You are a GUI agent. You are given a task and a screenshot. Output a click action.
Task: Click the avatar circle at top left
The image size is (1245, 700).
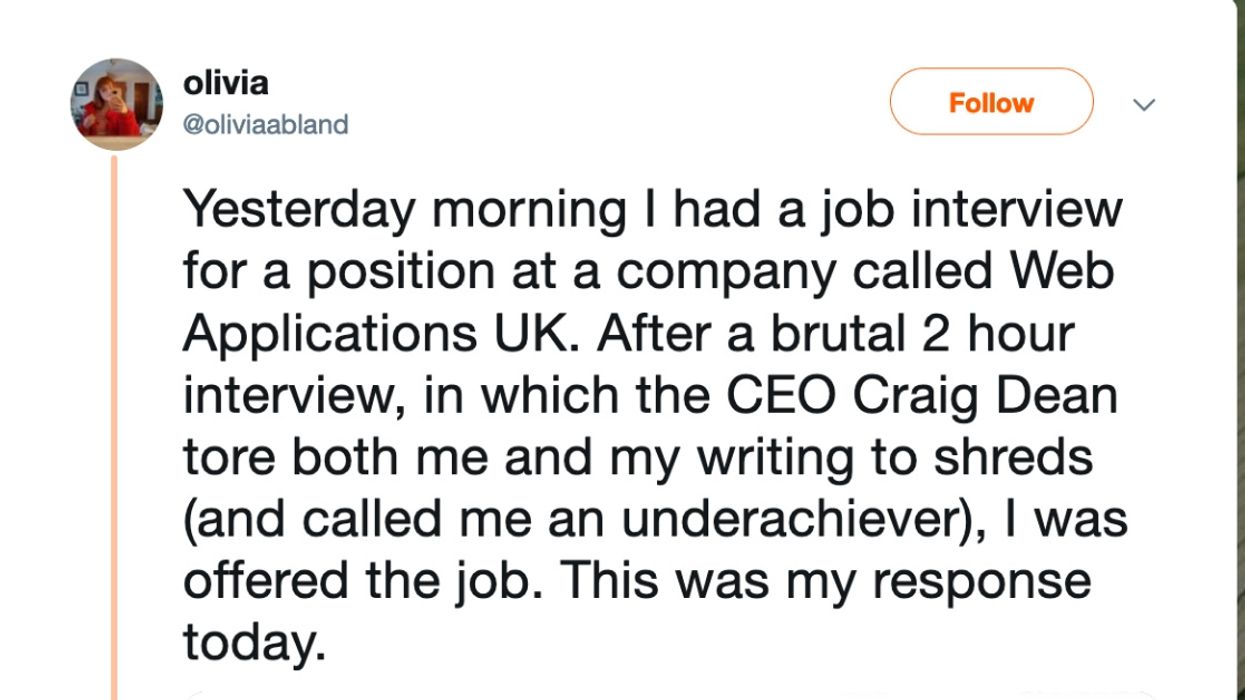tap(115, 100)
